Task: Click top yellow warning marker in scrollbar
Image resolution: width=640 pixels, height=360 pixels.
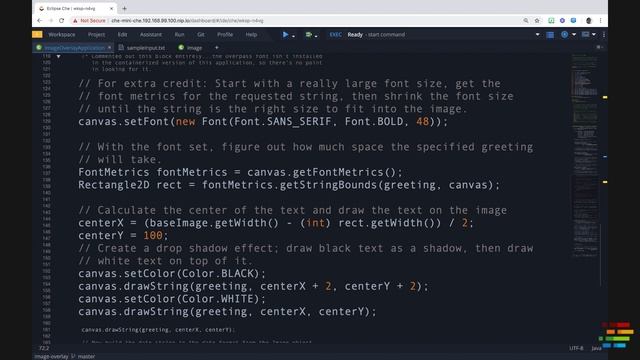Action: (605, 97)
